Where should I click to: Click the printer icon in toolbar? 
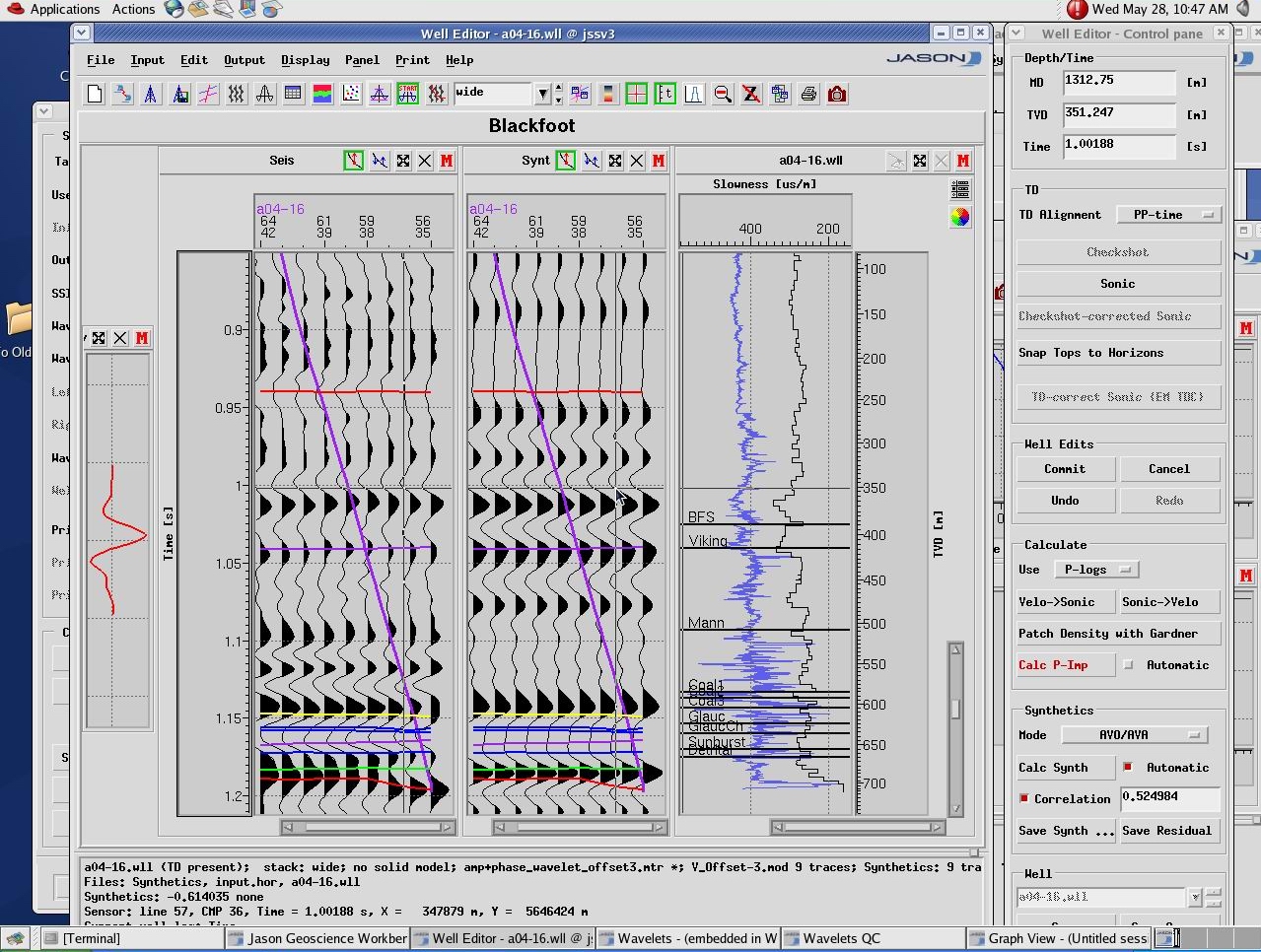(x=808, y=94)
